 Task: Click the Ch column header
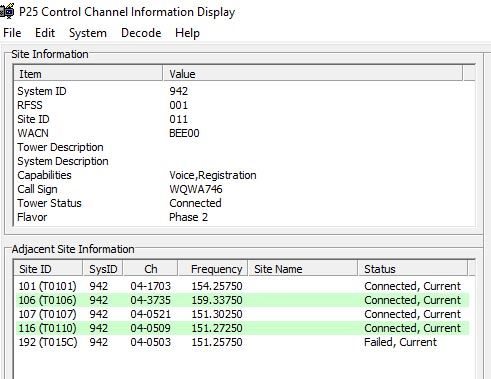(151, 269)
